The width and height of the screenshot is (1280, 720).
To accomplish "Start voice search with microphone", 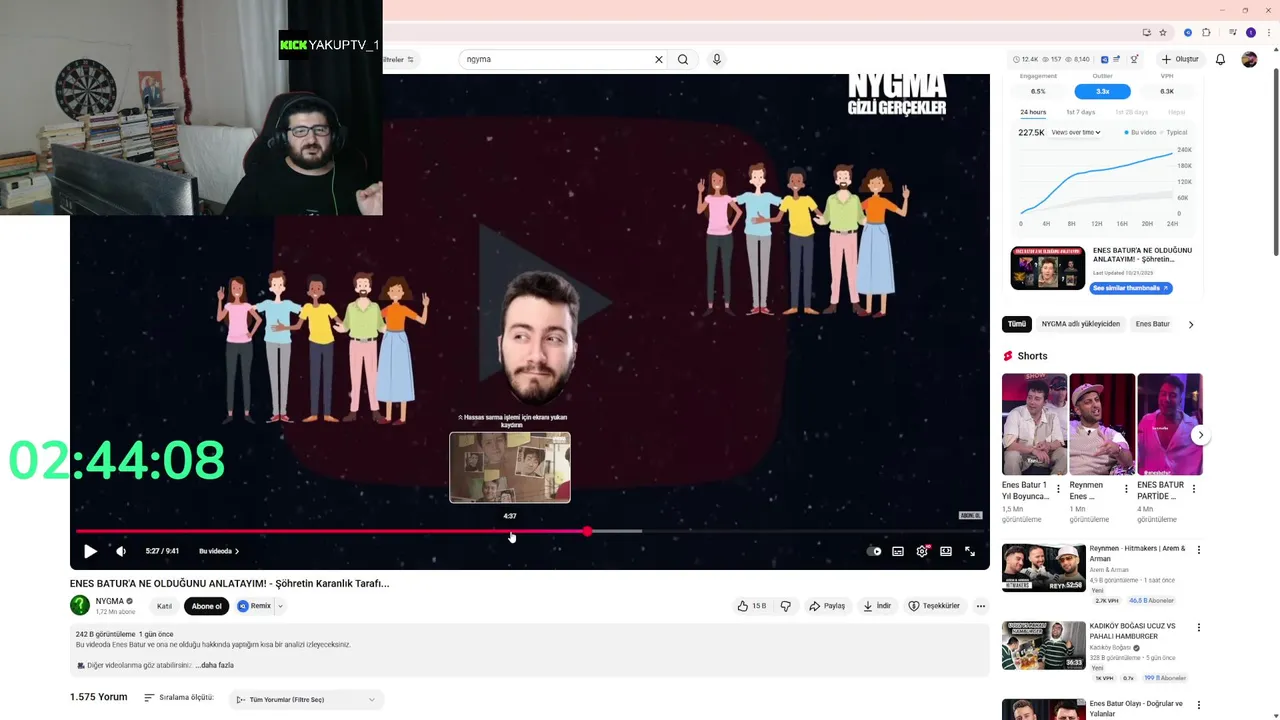I will pyautogui.click(x=716, y=59).
